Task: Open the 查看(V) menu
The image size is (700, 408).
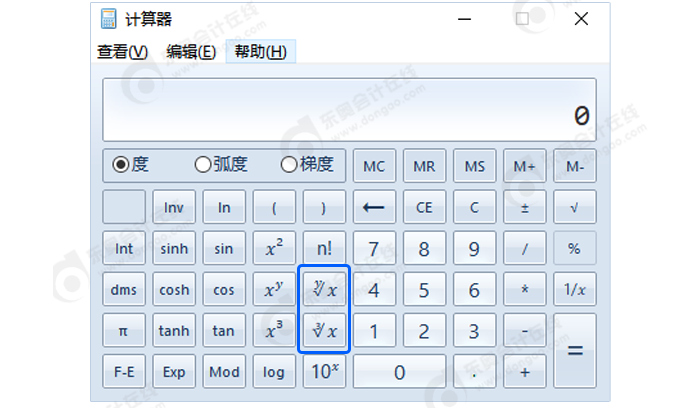Action: (x=122, y=52)
